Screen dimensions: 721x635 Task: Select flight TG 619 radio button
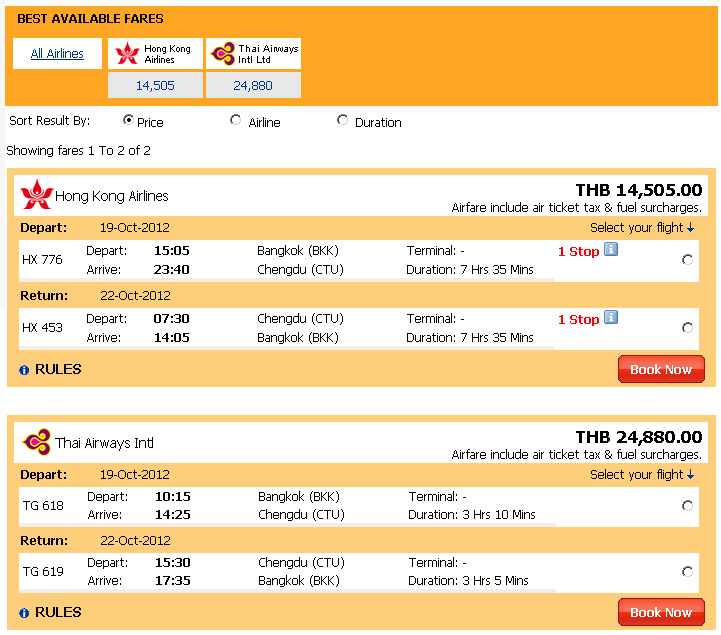click(x=687, y=572)
